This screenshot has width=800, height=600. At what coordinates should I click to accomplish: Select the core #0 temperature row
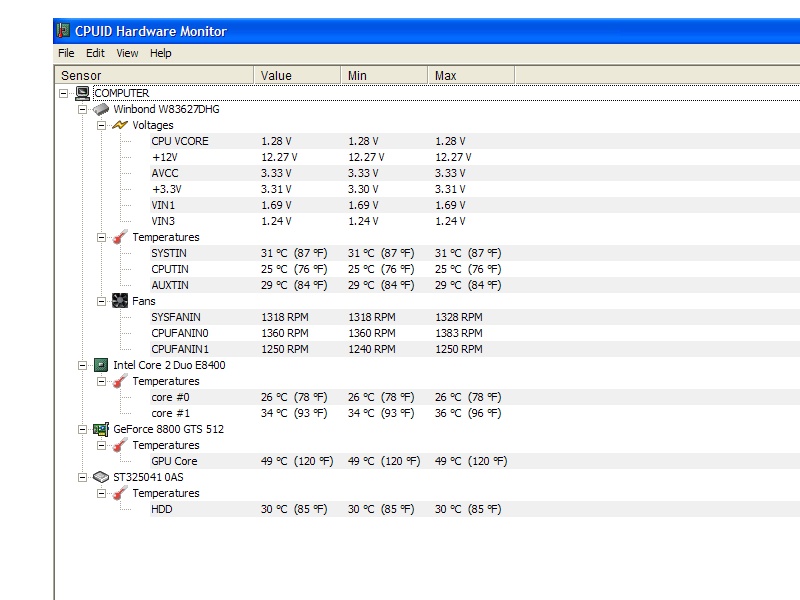474,397
